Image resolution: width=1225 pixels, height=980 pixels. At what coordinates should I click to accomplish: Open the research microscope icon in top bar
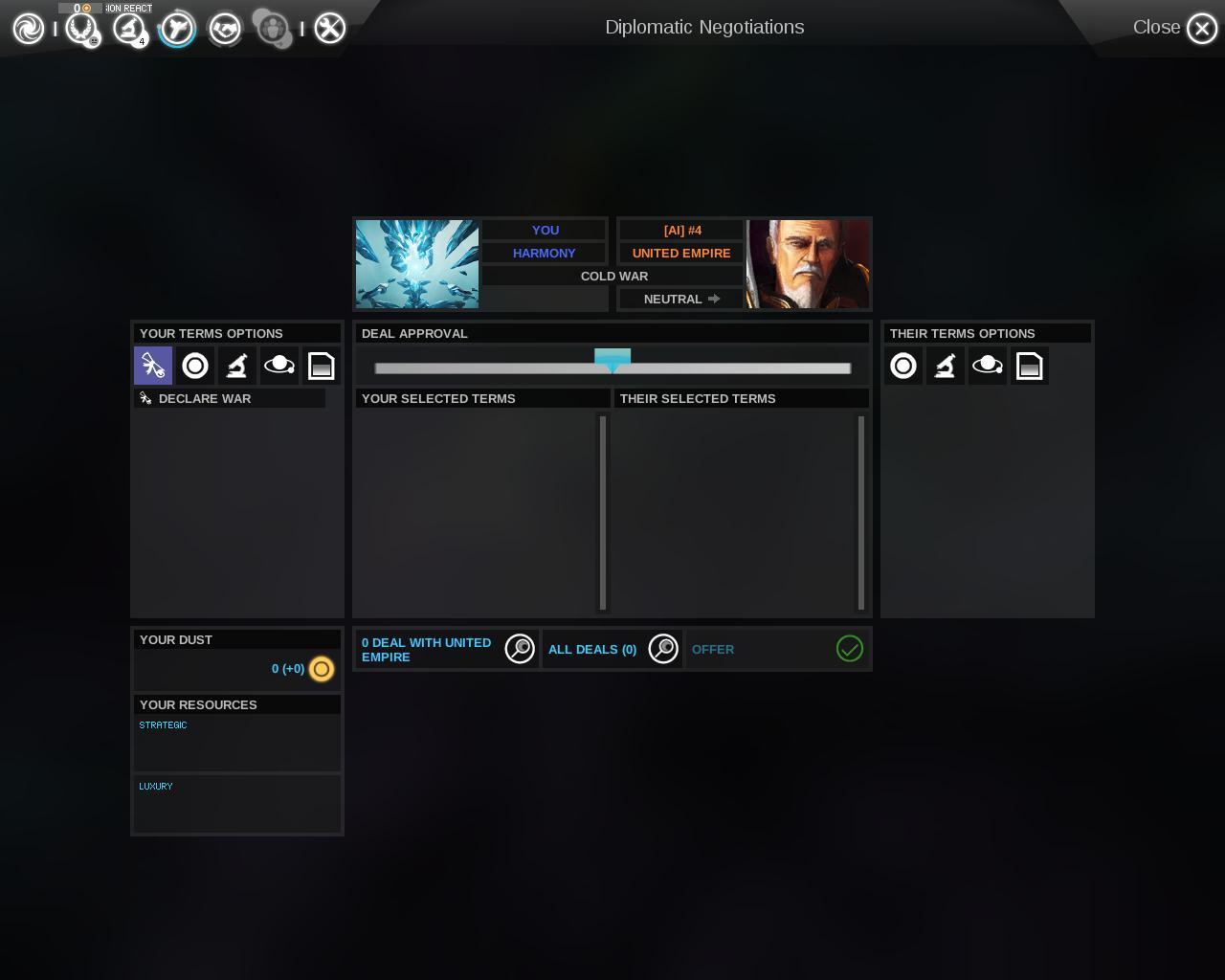[x=129, y=29]
